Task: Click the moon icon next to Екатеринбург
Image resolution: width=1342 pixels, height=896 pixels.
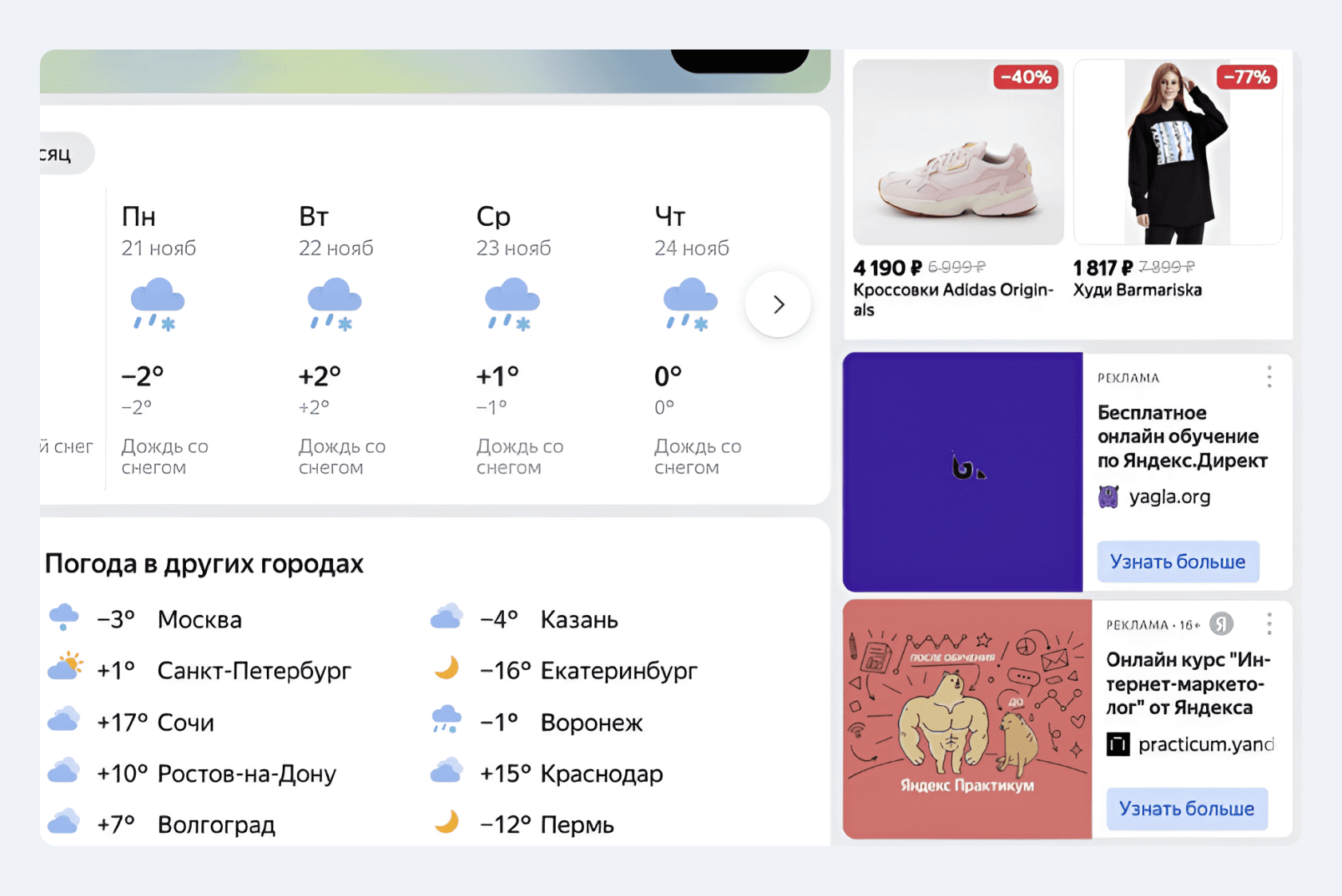Action: [x=447, y=668]
